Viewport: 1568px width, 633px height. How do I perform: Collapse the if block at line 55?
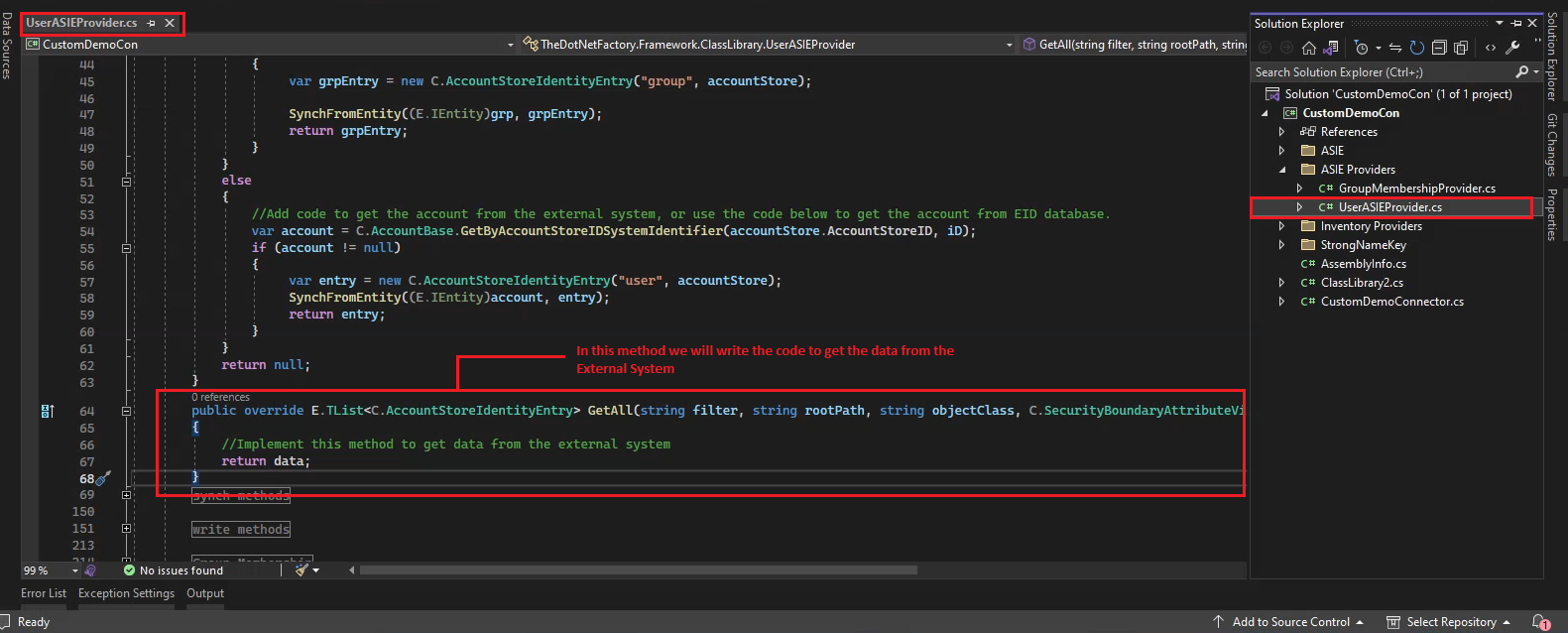pos(126,248)
